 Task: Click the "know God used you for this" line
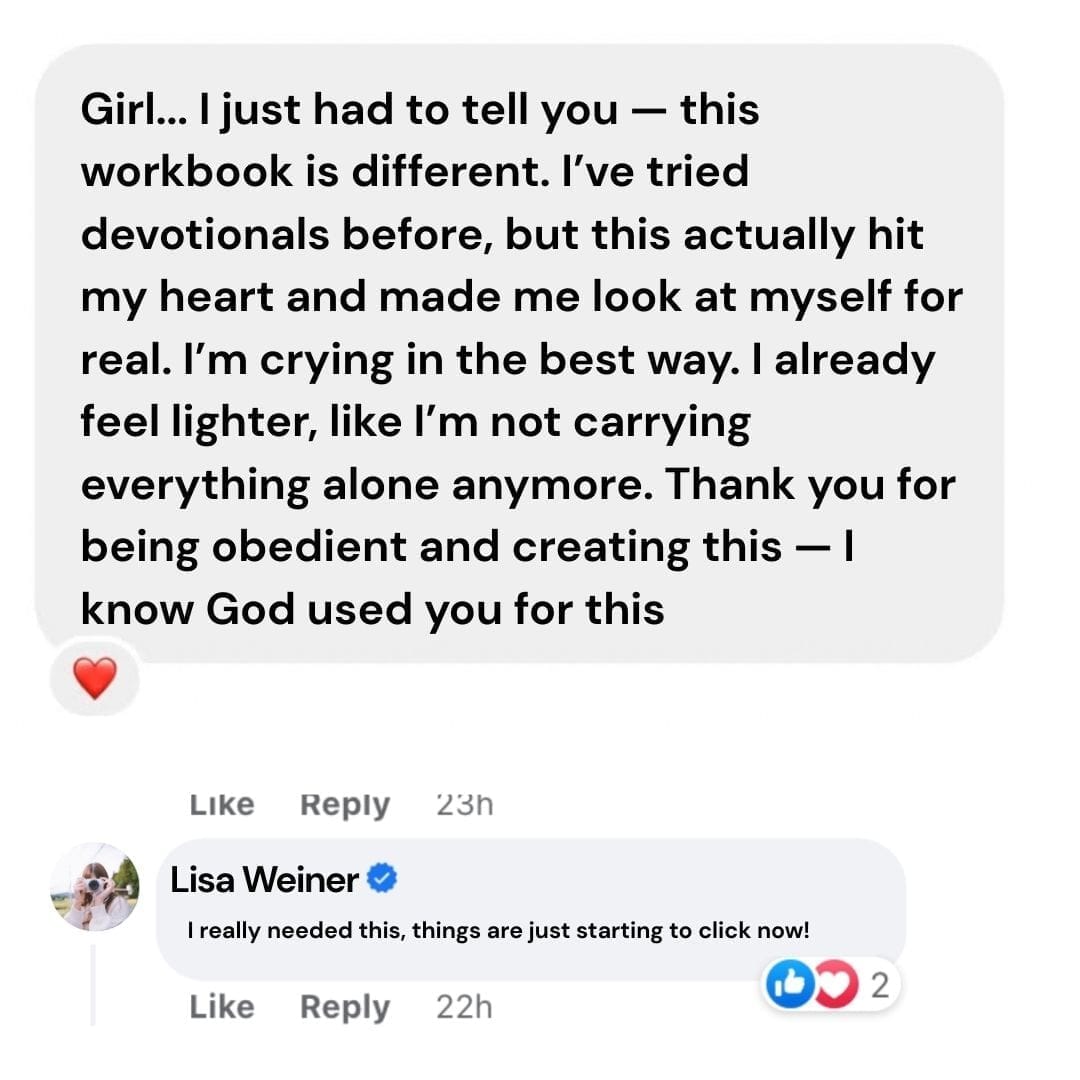coord(372,609)
